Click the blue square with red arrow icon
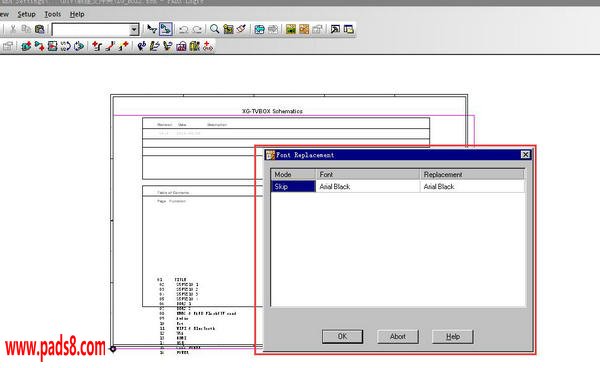The width and height of the screenshot is (600, 368). (x=52, y=46)
